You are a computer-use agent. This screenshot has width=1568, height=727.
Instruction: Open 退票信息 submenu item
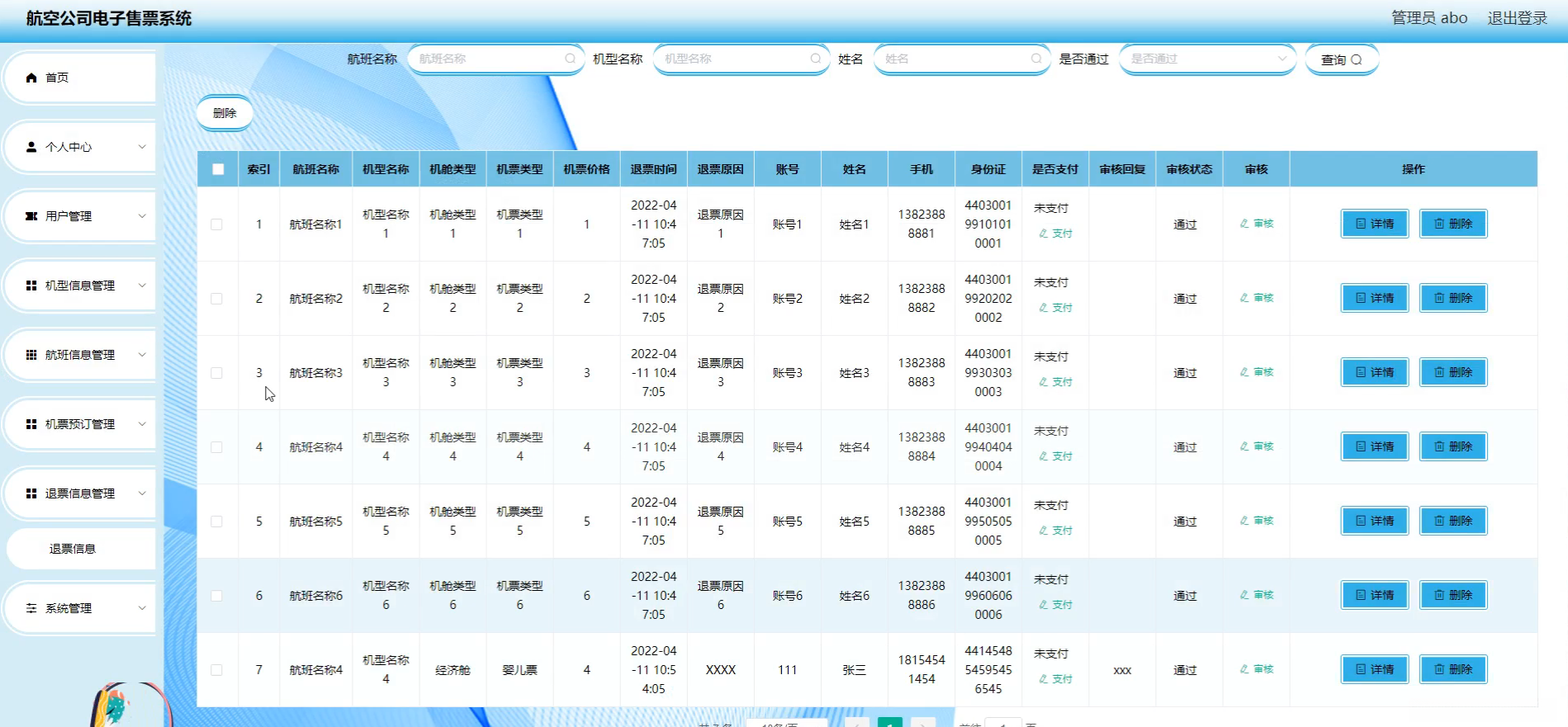(x=81, y=549)
